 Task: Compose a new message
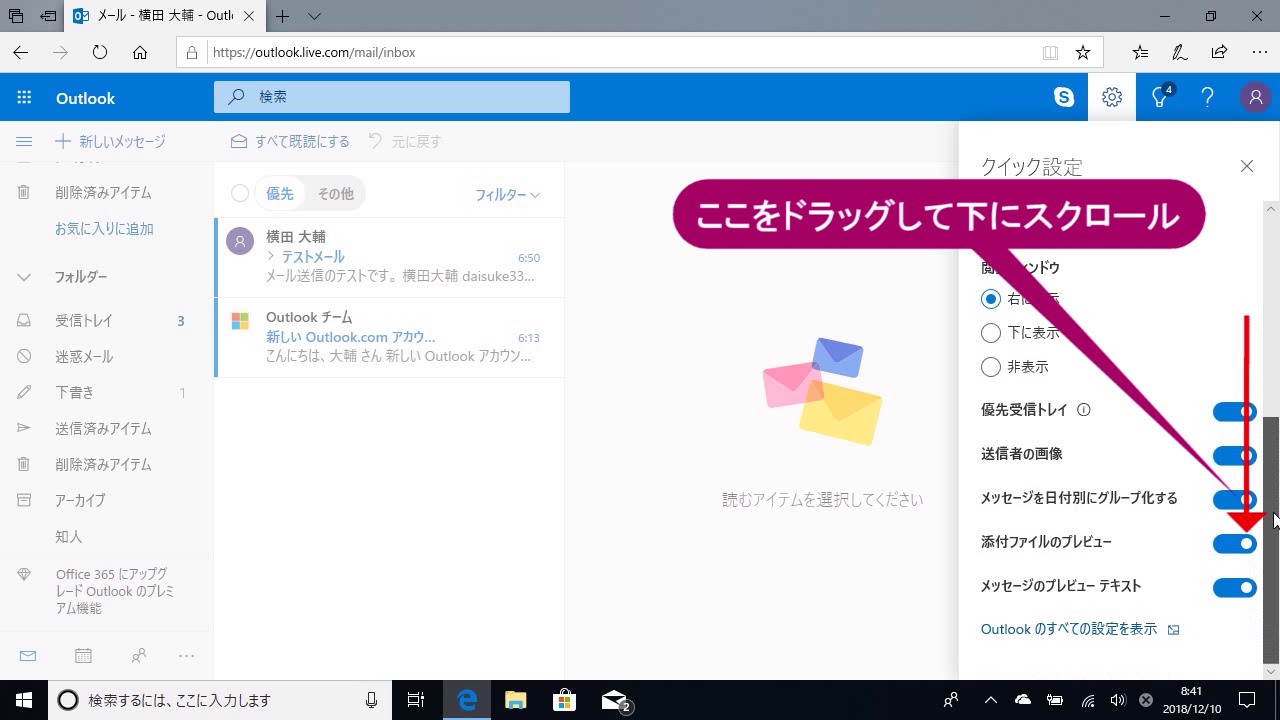click(110, 142)
